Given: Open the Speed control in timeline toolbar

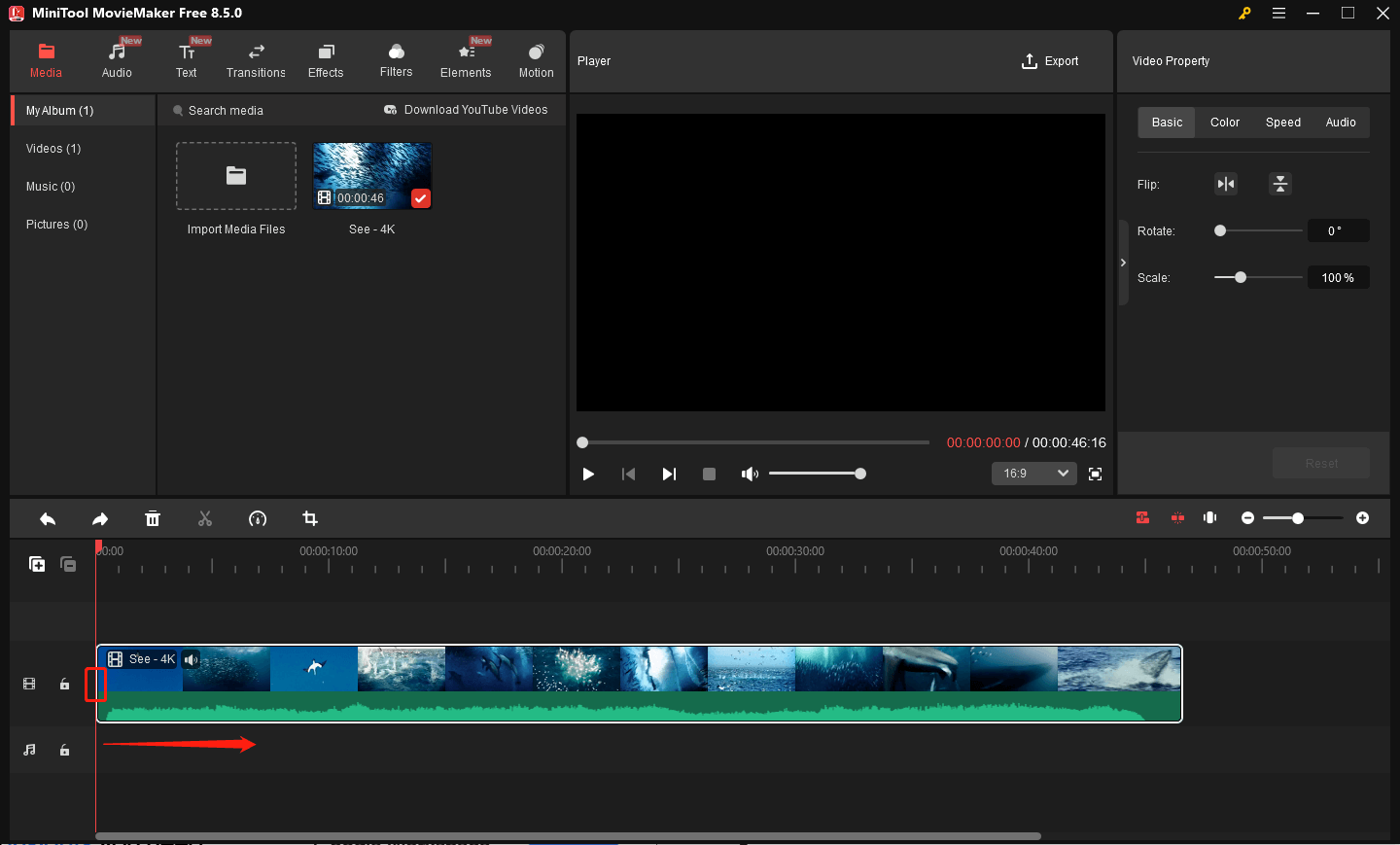Looking at the screenshot, I should [258, 519].
